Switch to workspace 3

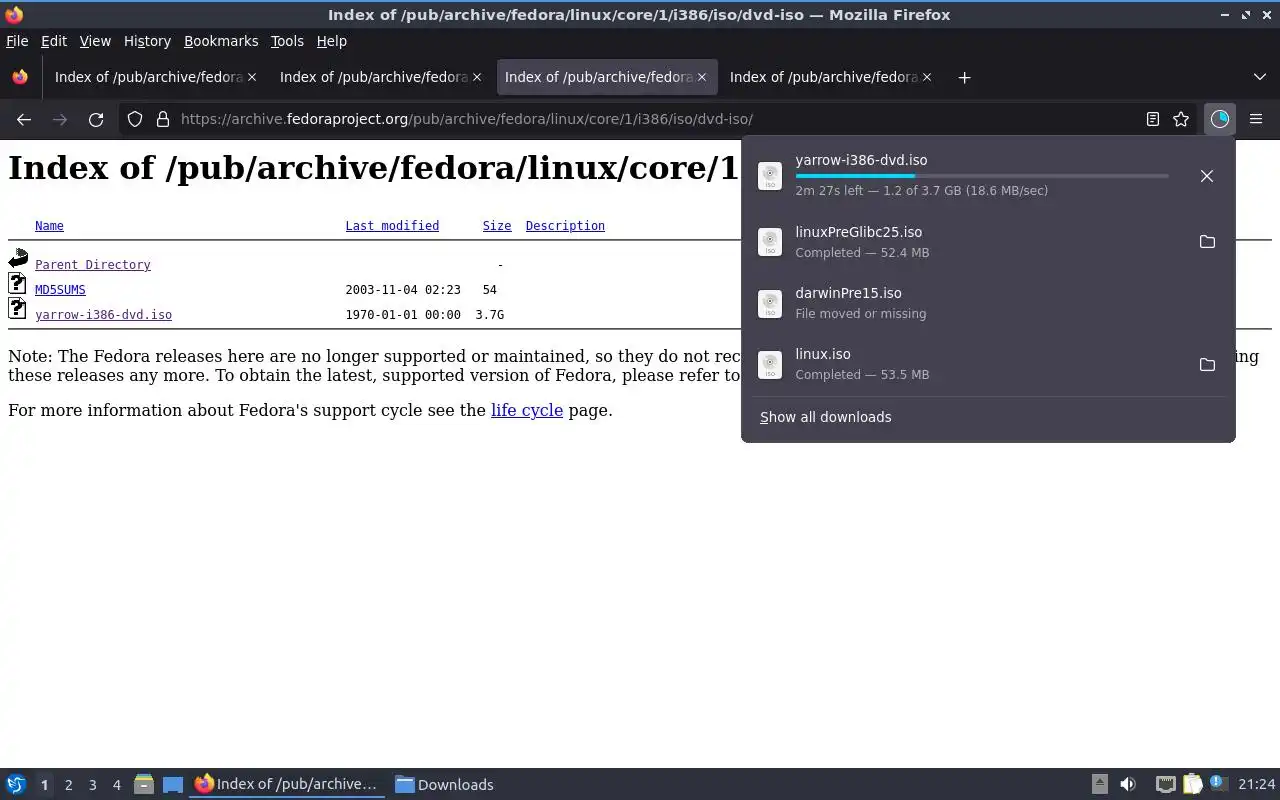[x=92, y=785]
